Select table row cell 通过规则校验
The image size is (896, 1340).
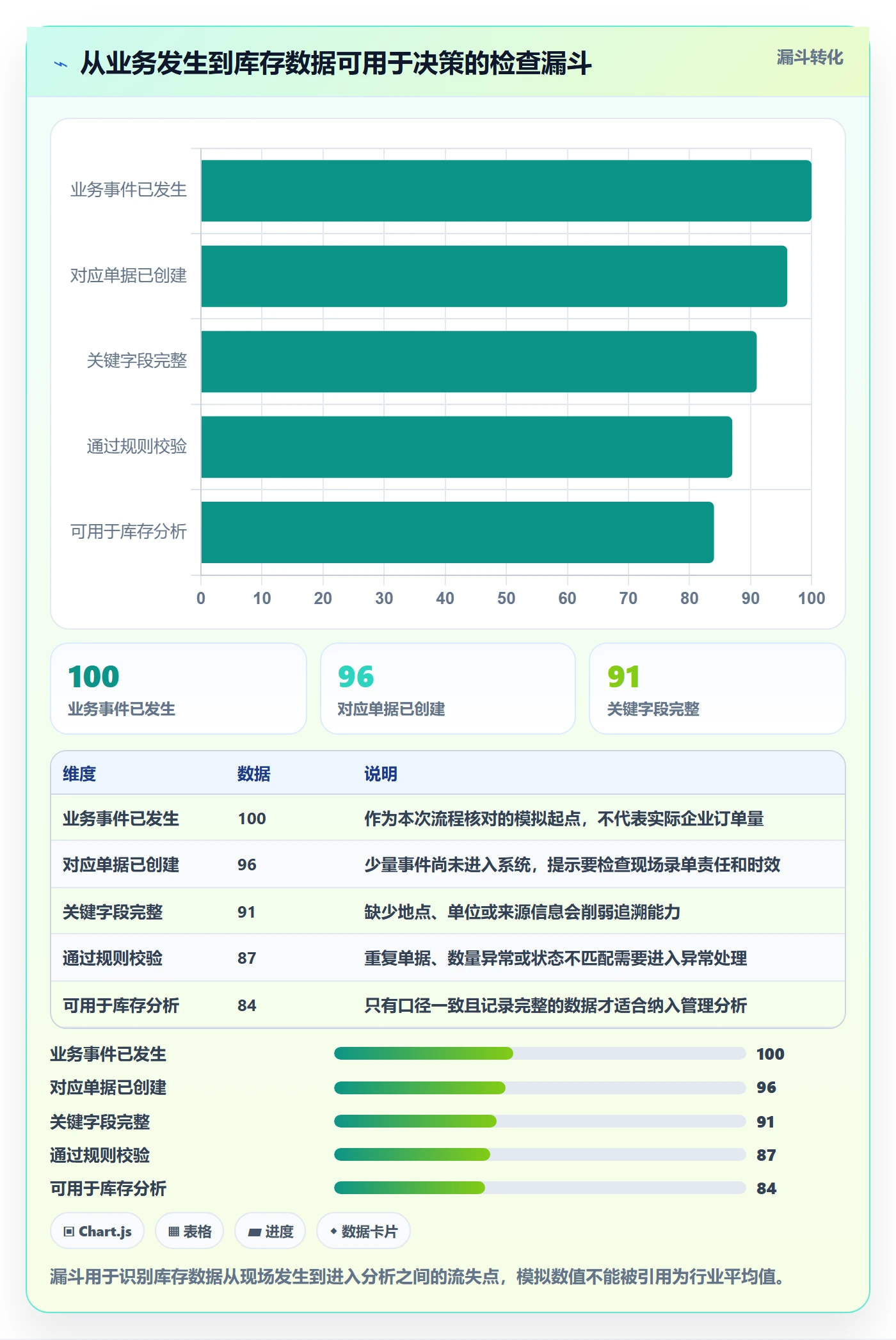click(113, 958)
